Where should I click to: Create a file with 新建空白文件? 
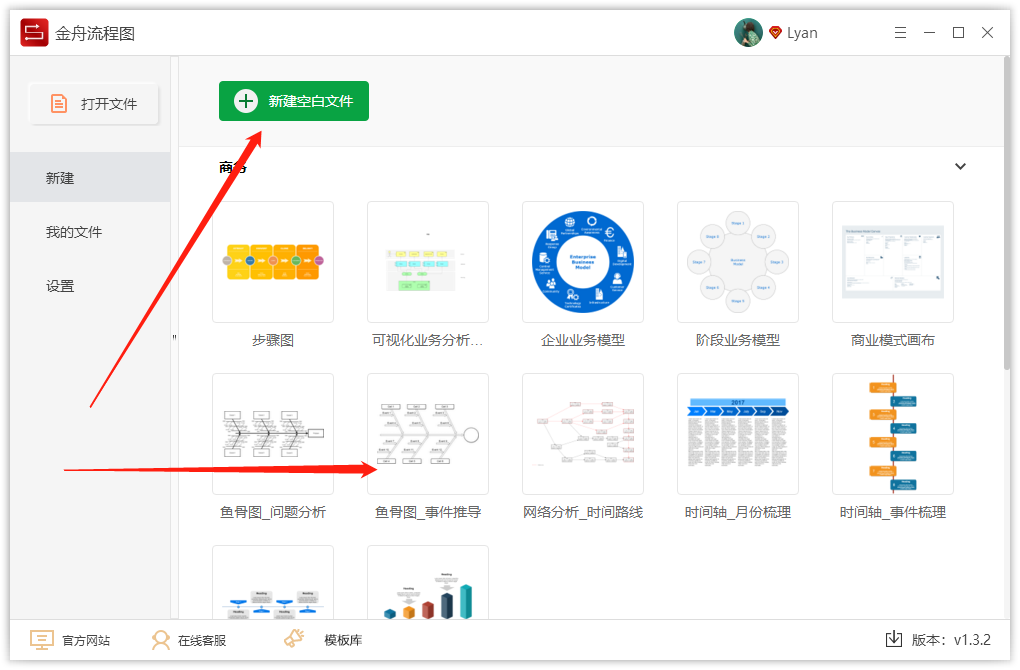click(294, 101)
